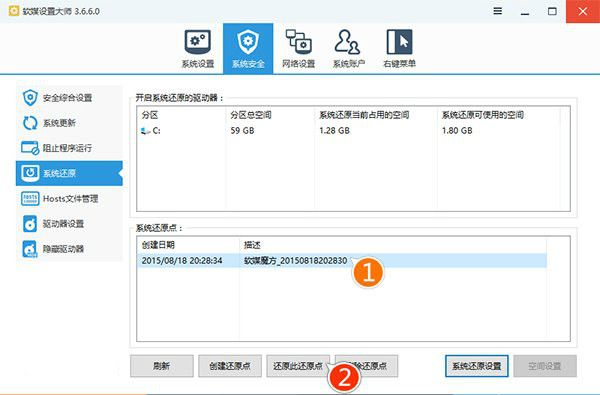Open 驱动器设置 in the sidebar
The width and height of the screenshot is (600, 395).
pyautogui.click(x=69, y=224)
